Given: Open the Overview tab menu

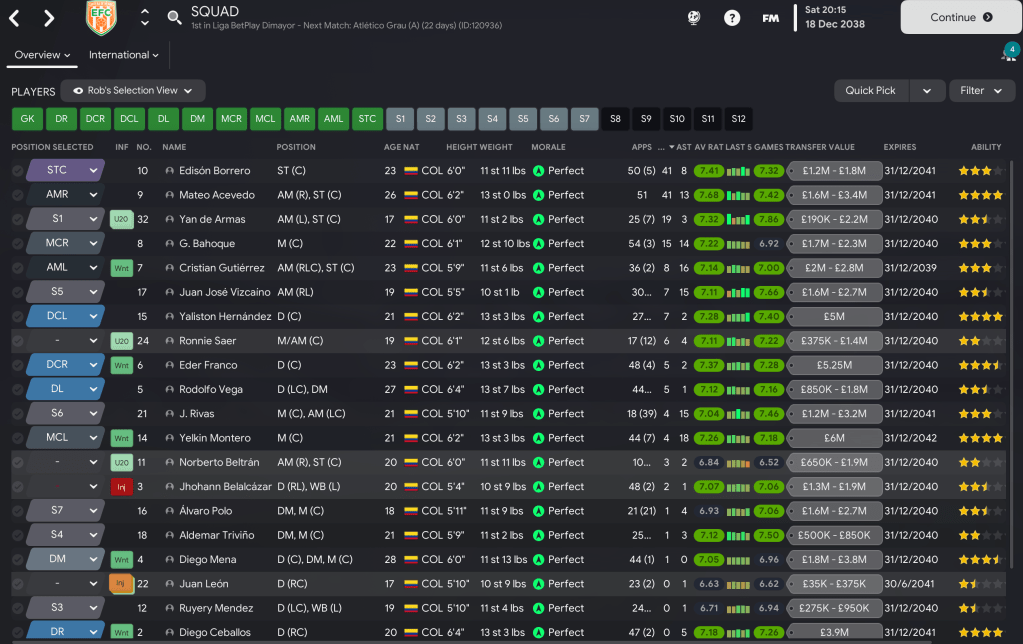Looking at the screenshot, I should pyautogui.click(x=42, y=55).
